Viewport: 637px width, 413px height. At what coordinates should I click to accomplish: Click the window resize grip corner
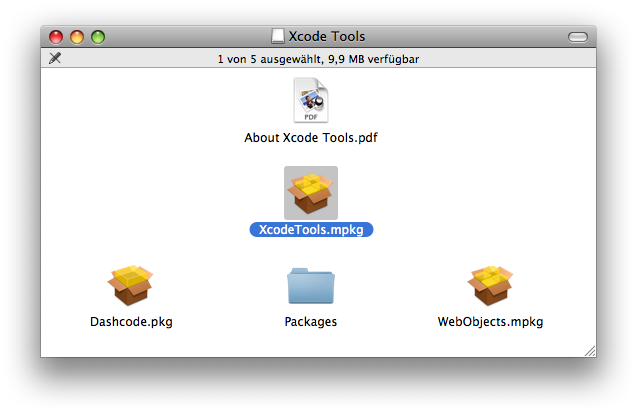[590, 351]
